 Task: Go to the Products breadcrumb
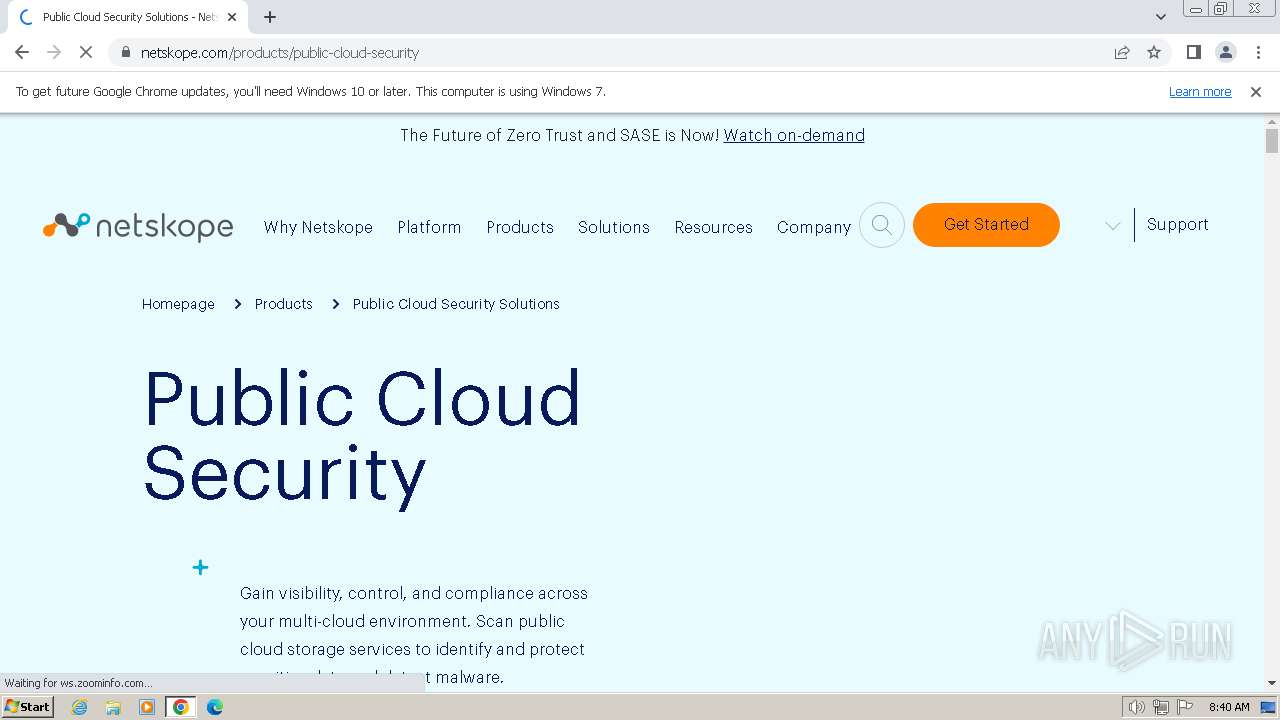coord(284,304)
